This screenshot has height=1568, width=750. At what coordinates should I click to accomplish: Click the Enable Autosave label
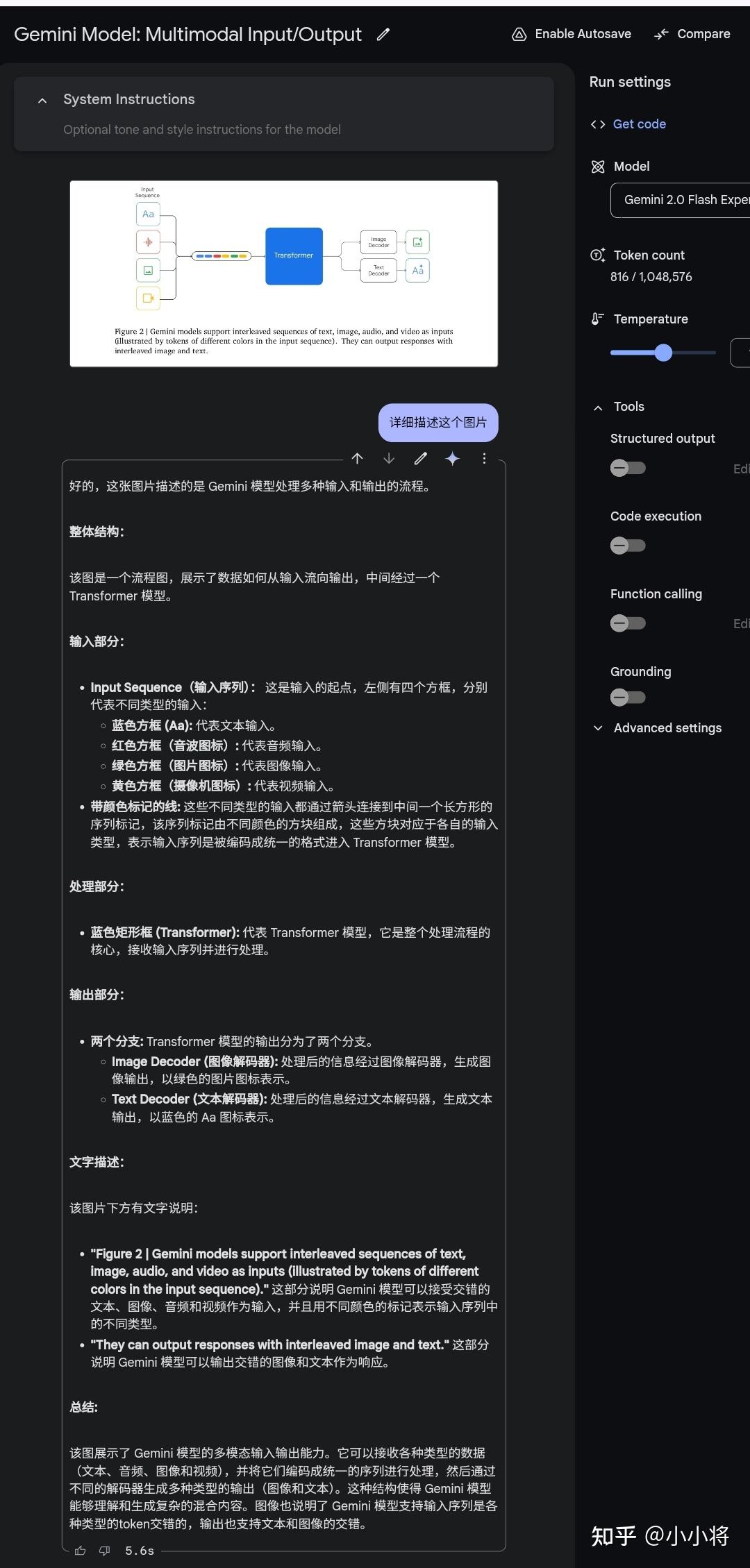583,34
